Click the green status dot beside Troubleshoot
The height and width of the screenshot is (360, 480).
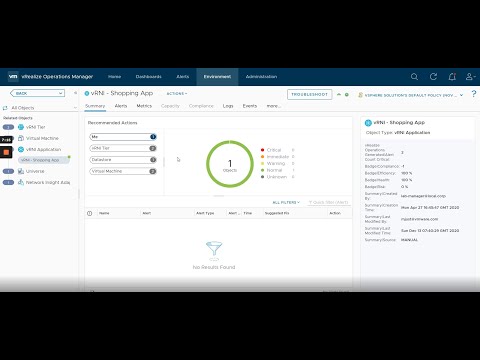(347, 95)
